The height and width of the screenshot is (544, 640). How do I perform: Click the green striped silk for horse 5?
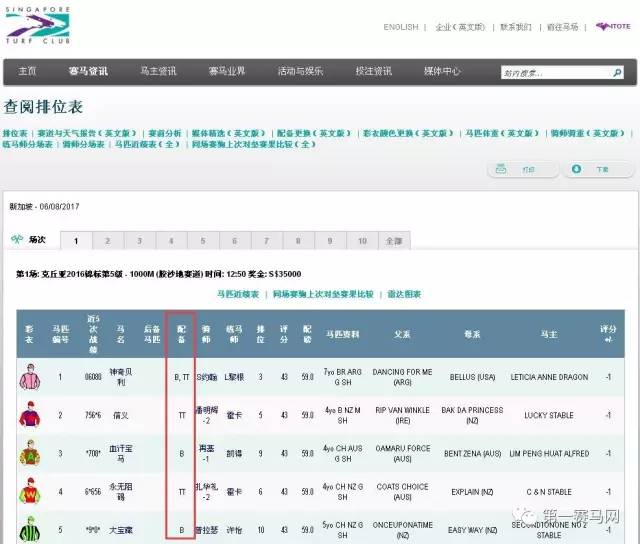click(x=30, y=528)
